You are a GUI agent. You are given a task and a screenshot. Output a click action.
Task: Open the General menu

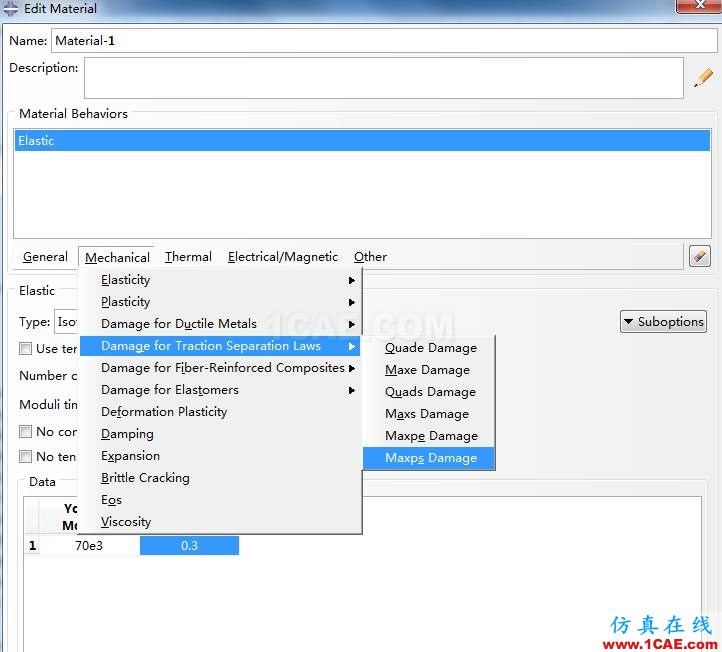pyautogui.click(x=45, y=256)
